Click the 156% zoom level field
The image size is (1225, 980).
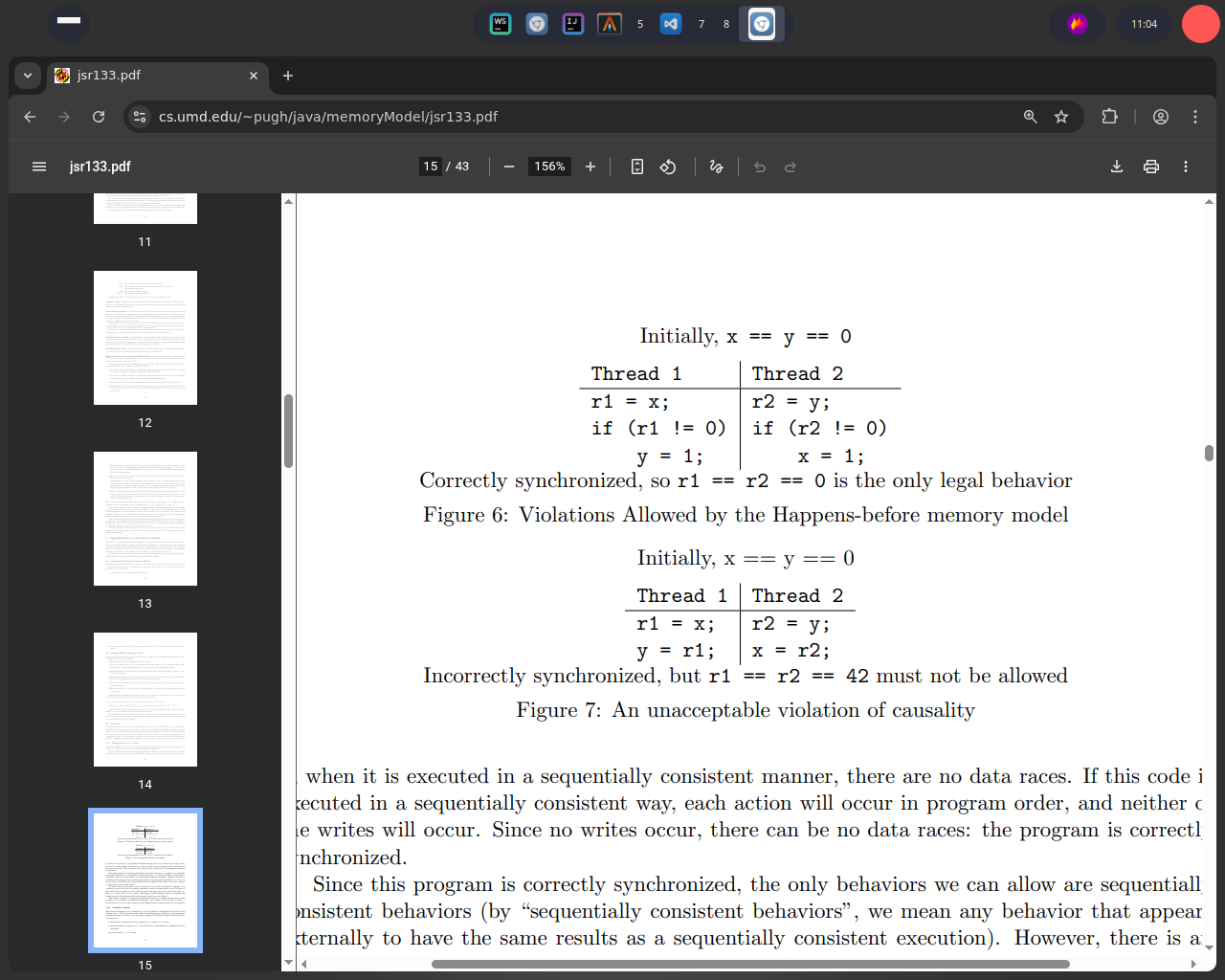[x=549, y=167]
